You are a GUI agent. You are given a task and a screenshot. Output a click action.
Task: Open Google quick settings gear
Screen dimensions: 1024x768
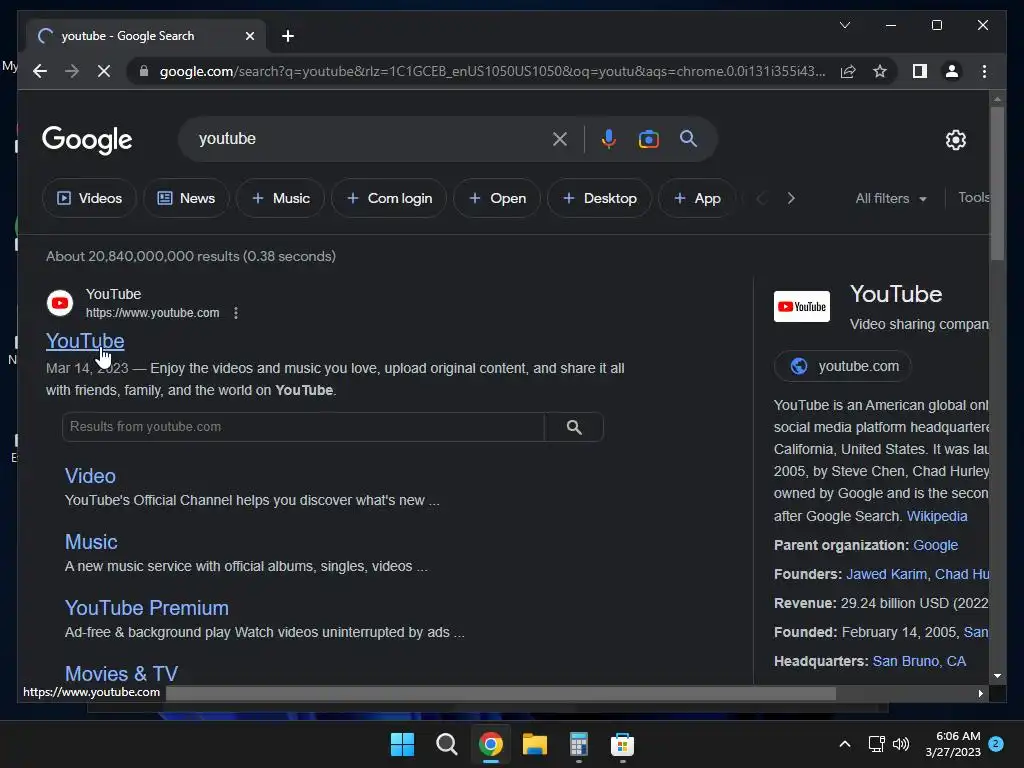click(955, 139)
